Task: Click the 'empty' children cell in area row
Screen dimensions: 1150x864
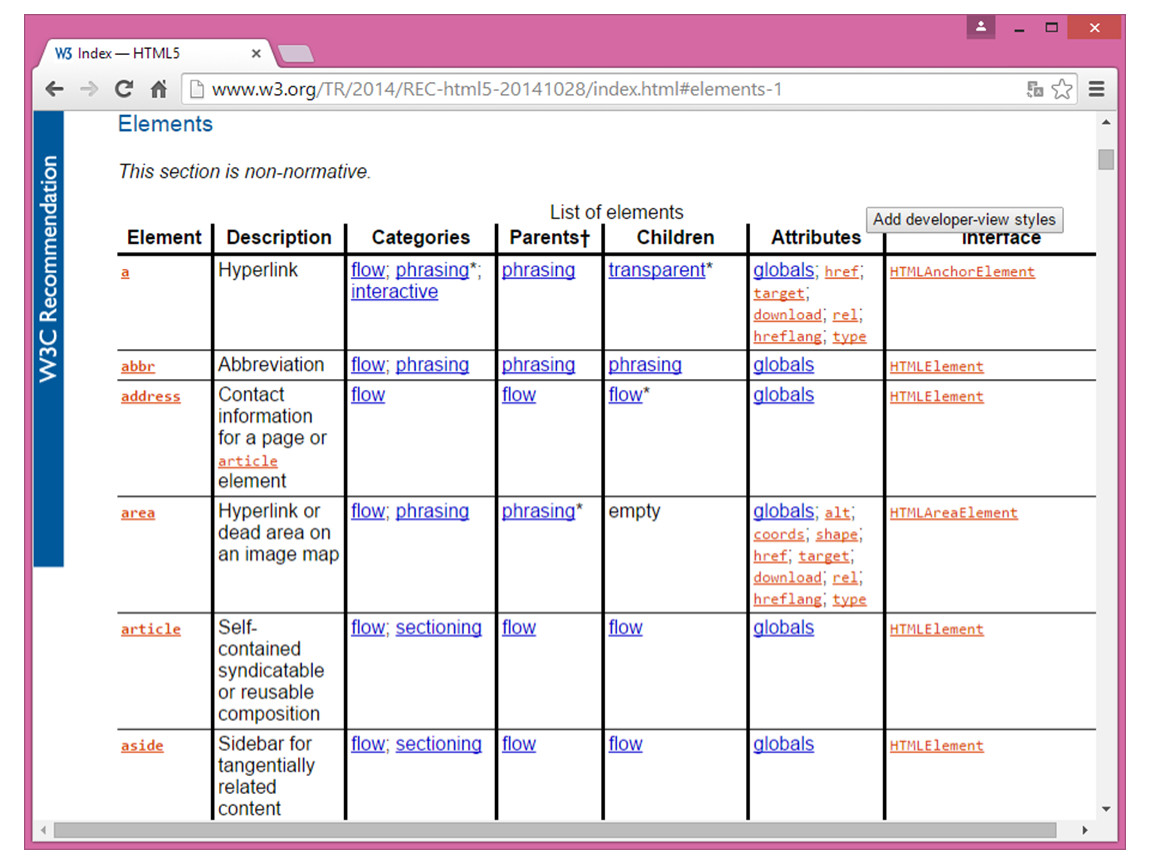Action: pyautogui.click(x=634, y=511)
